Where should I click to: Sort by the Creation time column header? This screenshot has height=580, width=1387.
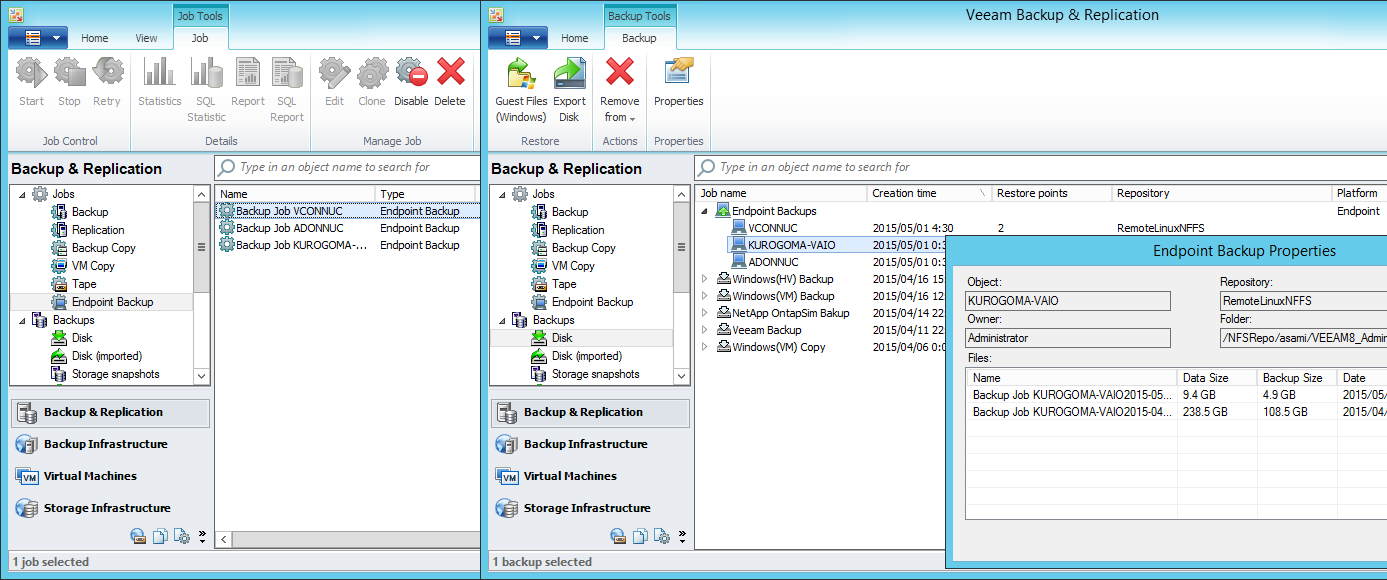click(929, 193)
